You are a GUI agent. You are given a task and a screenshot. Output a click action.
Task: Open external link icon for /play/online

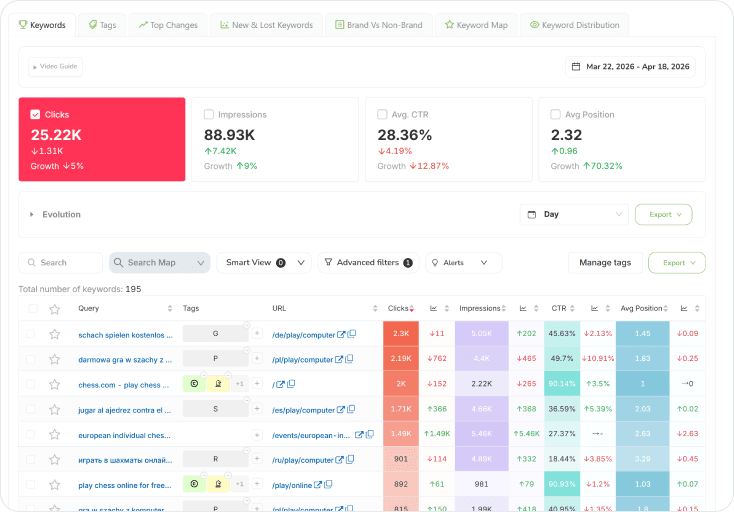[x=317, y=485]
